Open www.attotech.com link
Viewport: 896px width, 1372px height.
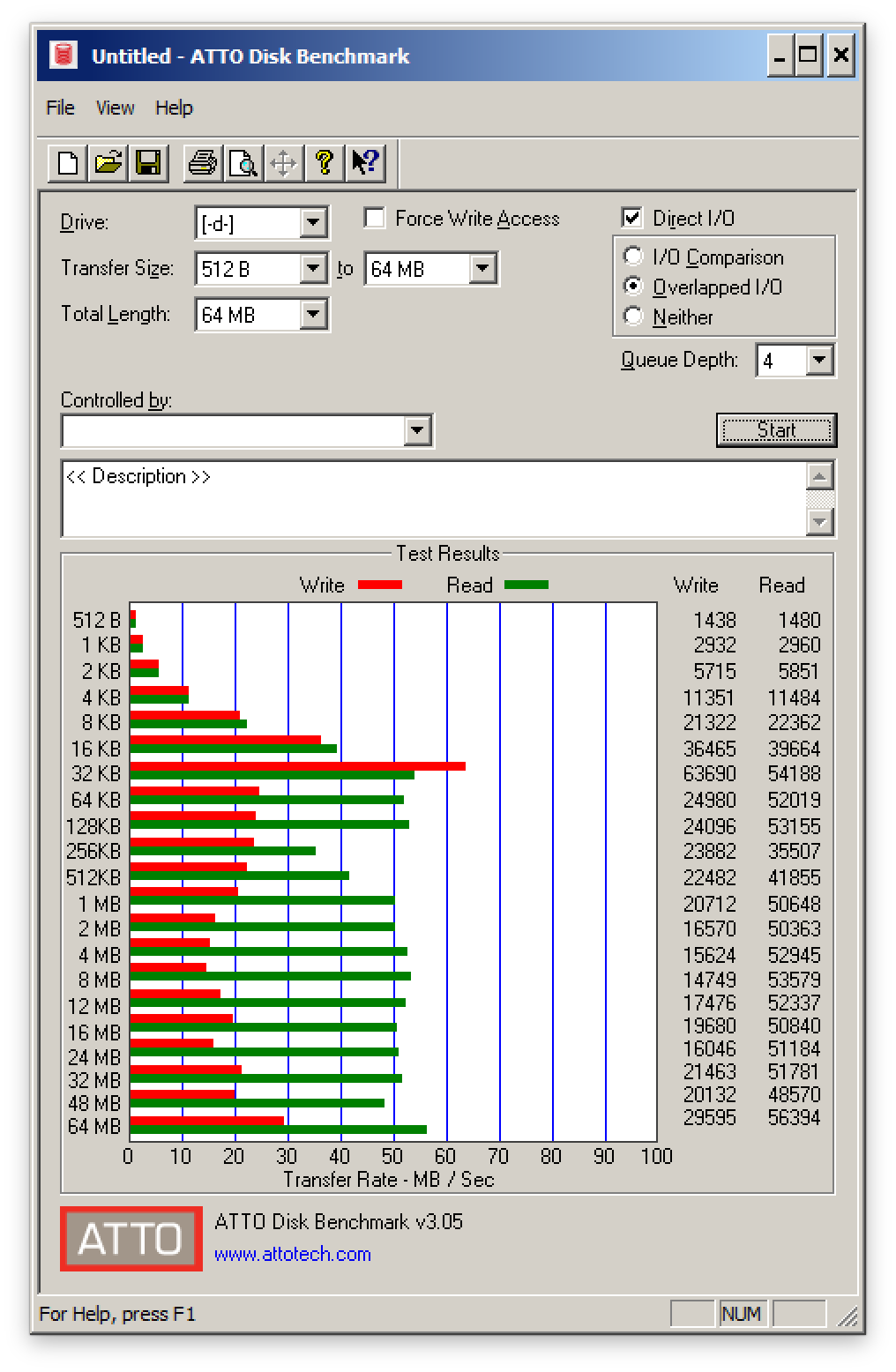292,1254
